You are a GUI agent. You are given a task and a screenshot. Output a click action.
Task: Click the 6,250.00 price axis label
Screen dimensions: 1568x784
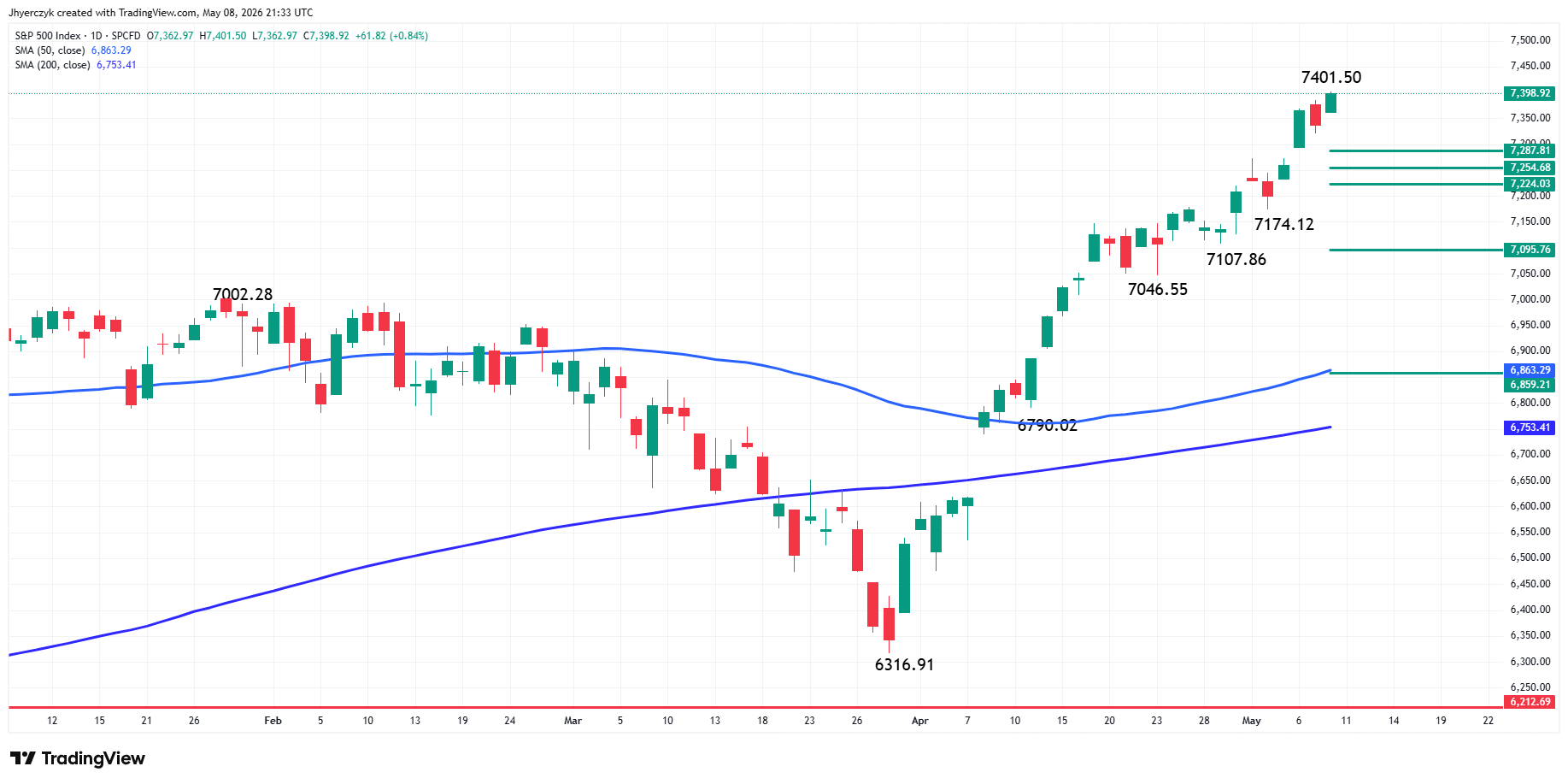coord(1530,687)
